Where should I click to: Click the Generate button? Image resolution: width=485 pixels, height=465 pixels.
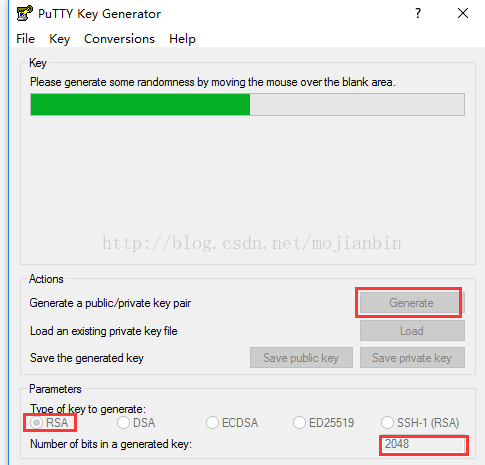point(412,303)
